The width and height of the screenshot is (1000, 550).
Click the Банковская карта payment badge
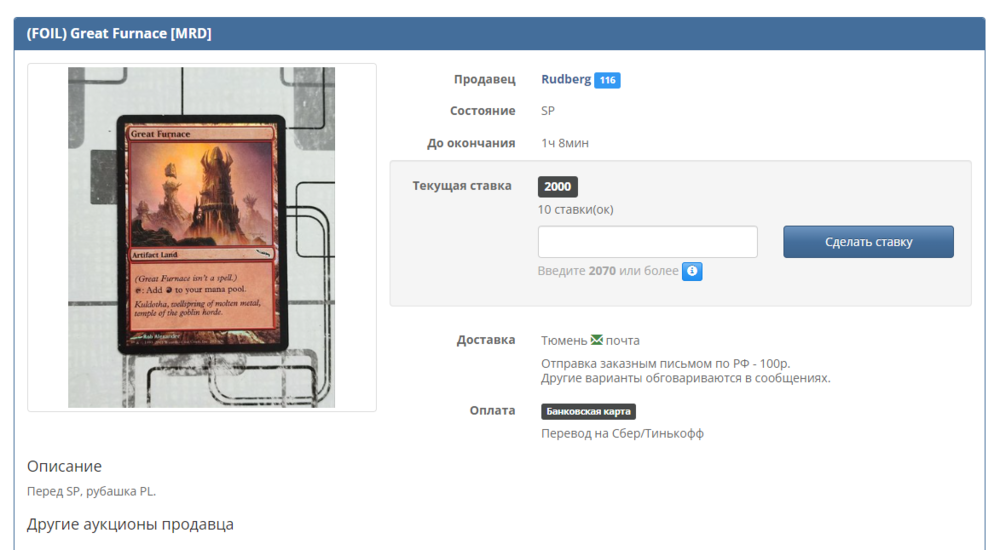[x=588, y=411]
